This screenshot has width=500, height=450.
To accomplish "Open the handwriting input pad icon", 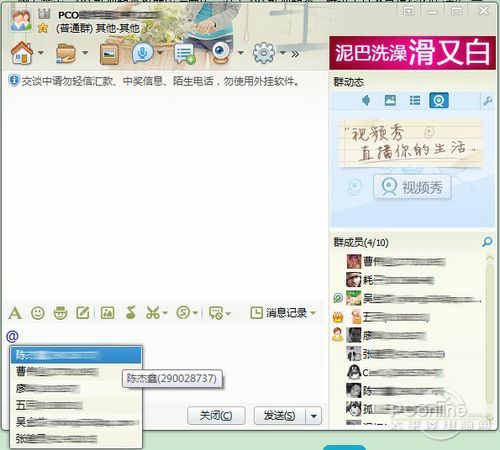I will coord(83,313).
